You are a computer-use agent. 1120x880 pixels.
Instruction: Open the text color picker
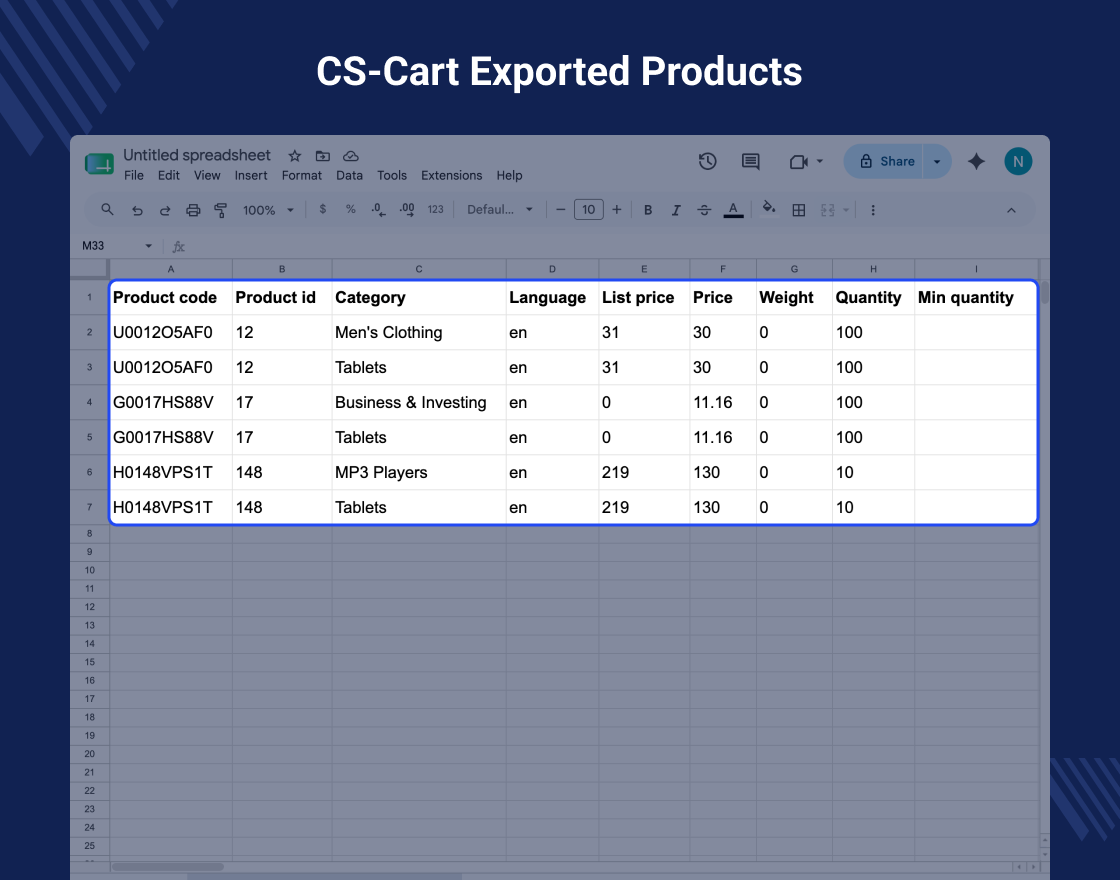coord(733,210)
